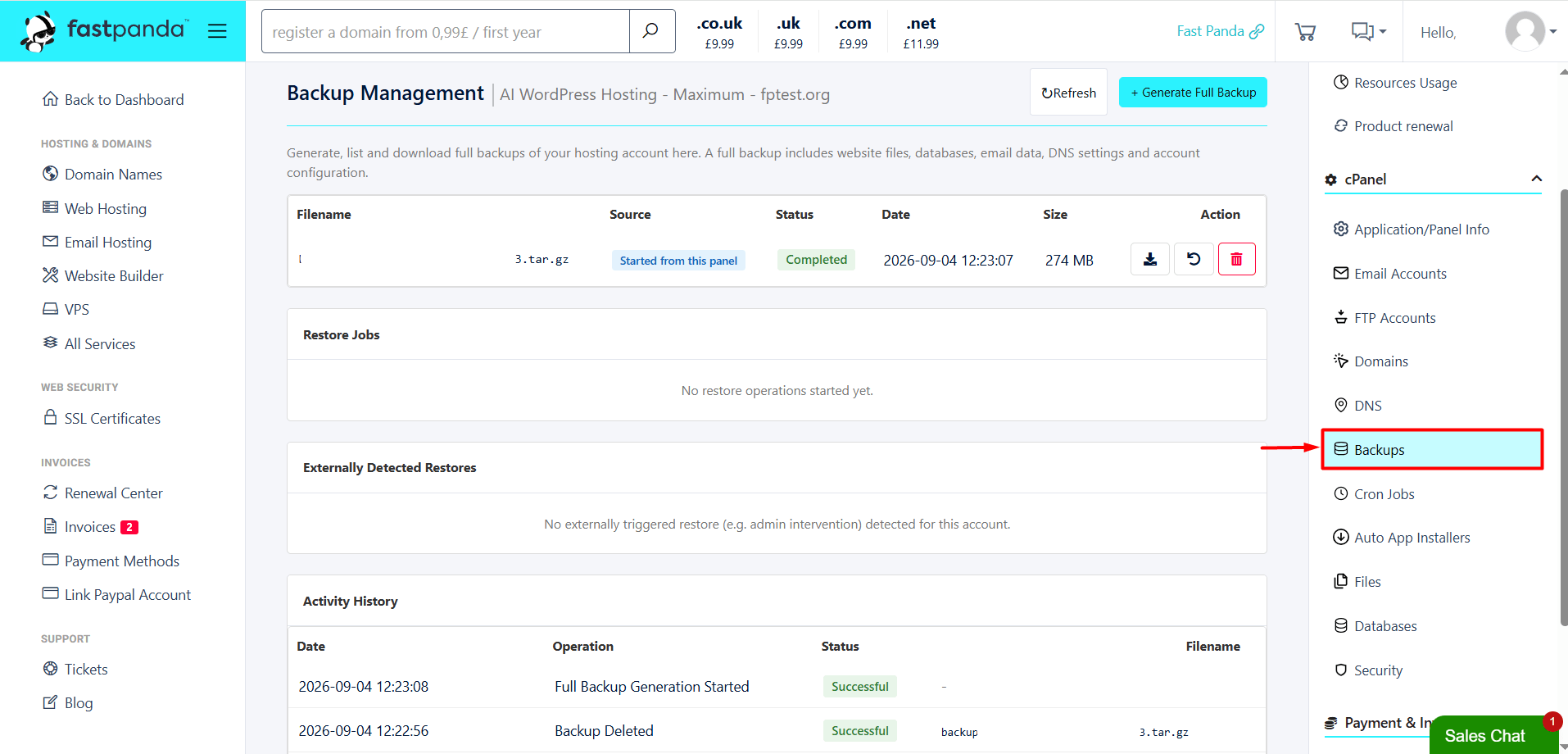The height and width of the screenshot is (754, 1568).
Task: Open Tickets under Support
Action: tap(75, 669)
